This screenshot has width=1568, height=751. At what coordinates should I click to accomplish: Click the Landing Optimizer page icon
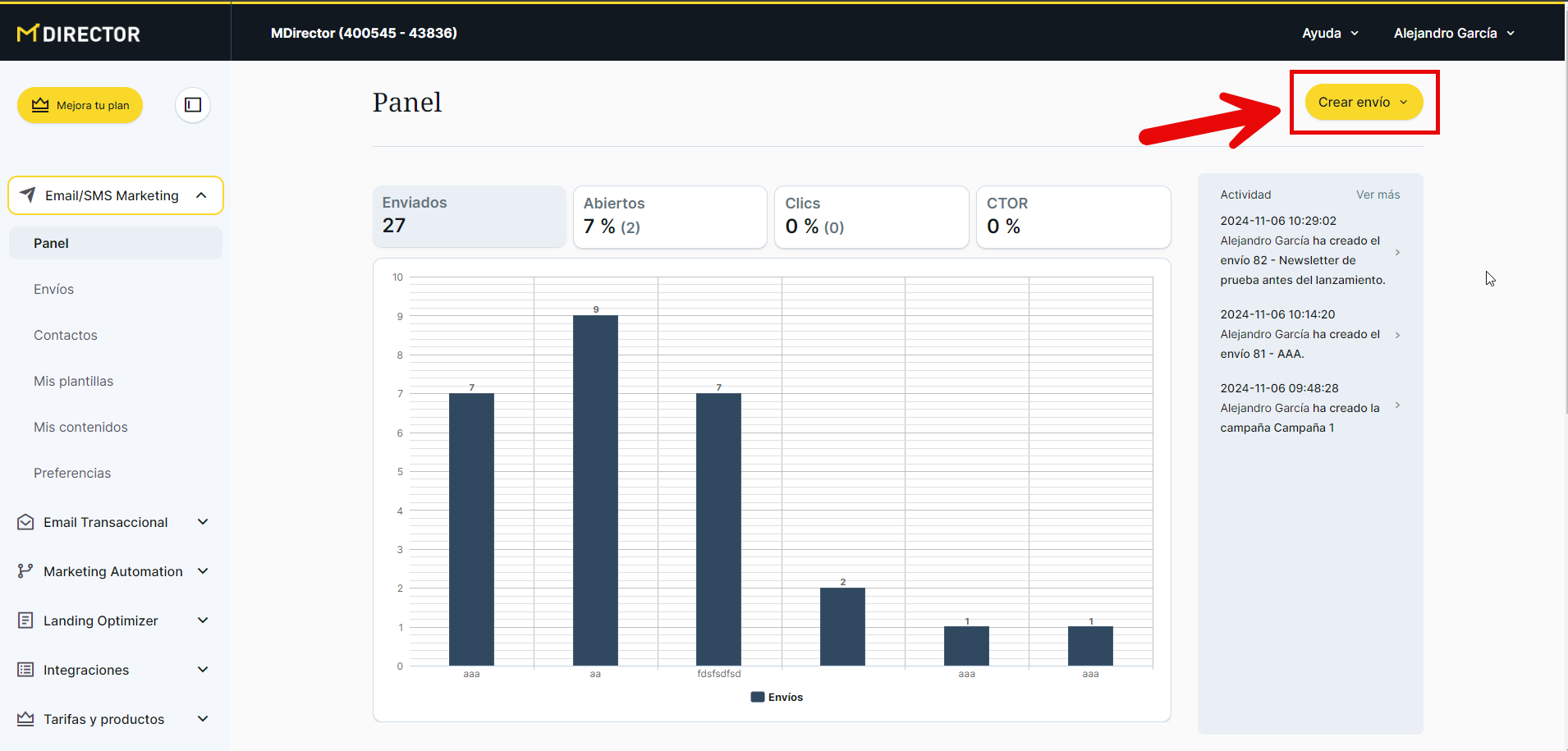(x=25, y=620)
